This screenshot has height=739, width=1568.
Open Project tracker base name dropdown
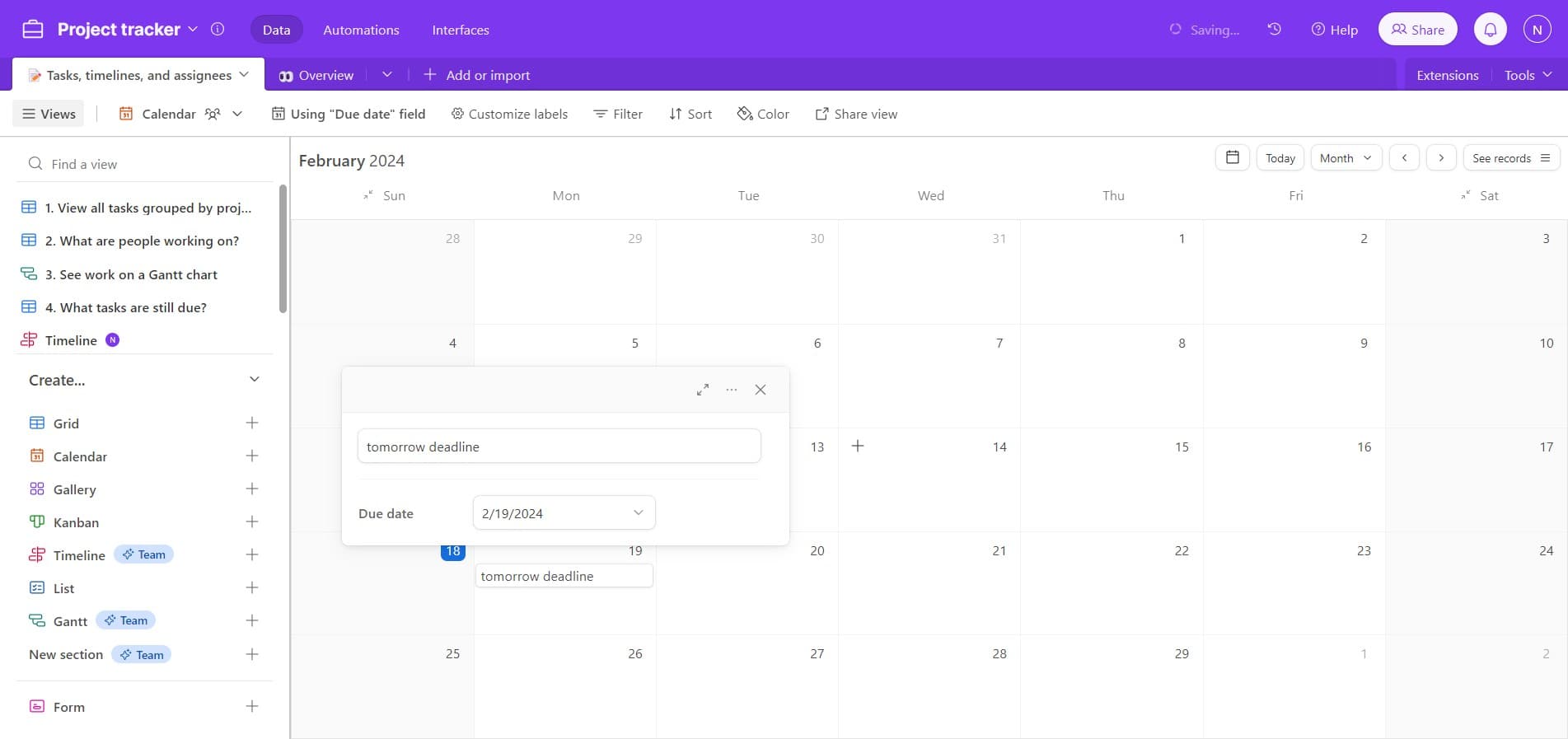[193, 29]
